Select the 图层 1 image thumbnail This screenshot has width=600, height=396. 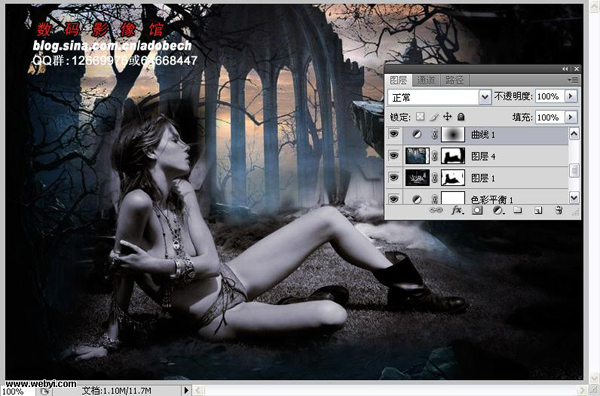417,178
